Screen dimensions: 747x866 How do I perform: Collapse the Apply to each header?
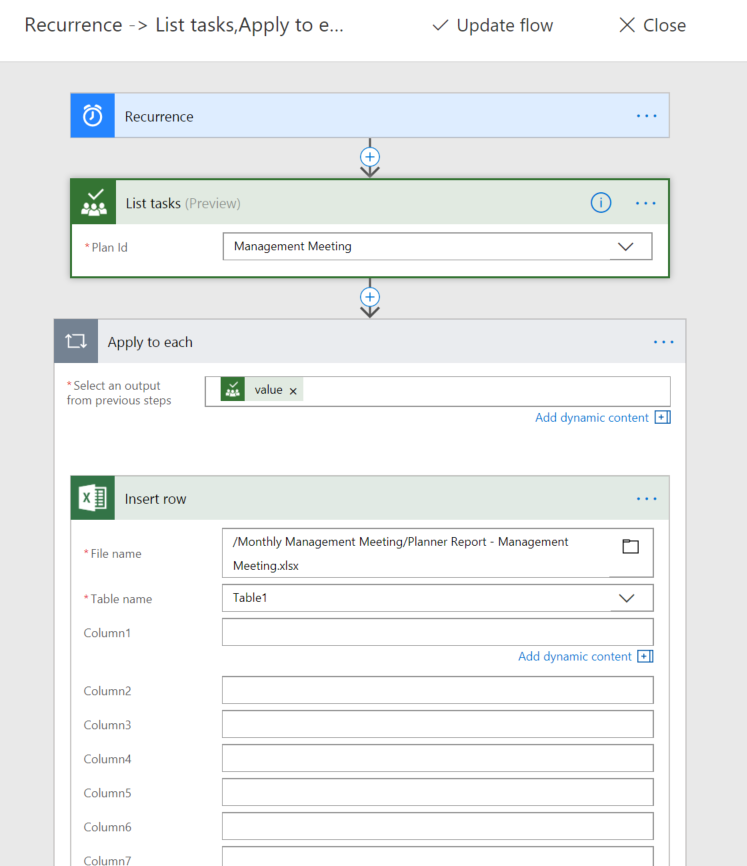370,341
